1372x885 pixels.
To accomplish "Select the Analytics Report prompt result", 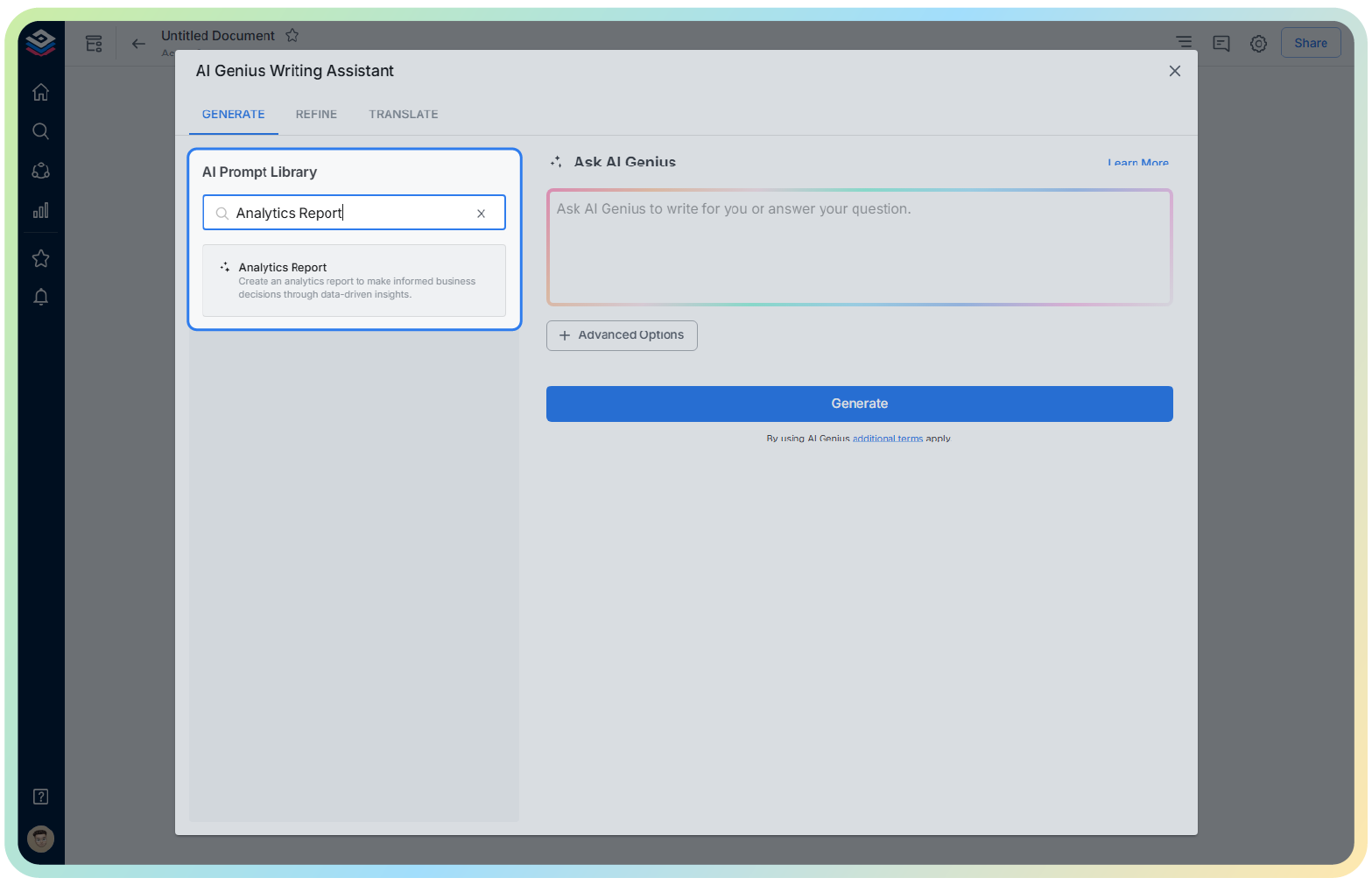I will 354,280.
